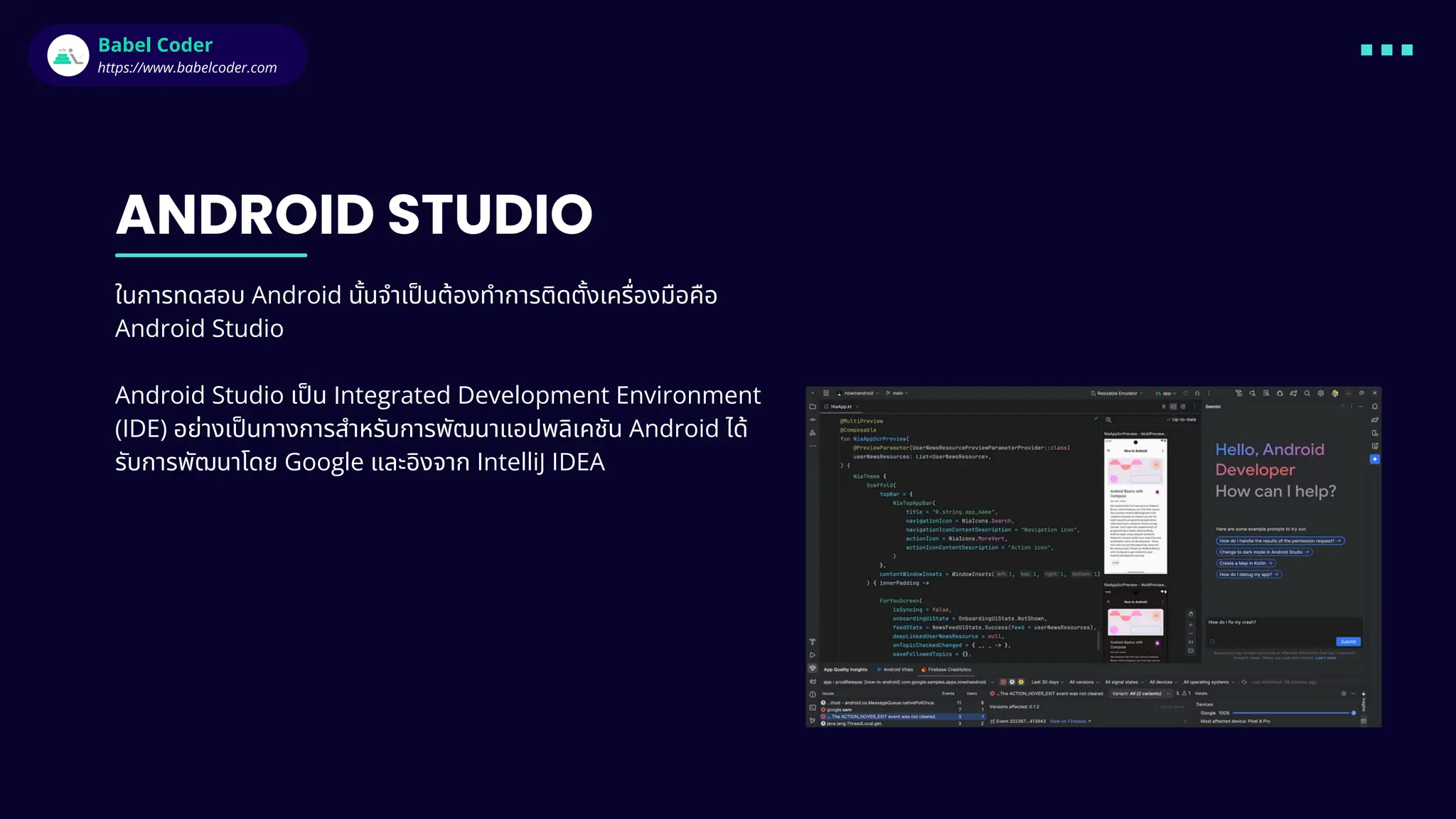1456x819 pixels.
Task: Open the Resizable Emulator device dropdown
Action: [x=1117, y=393]
